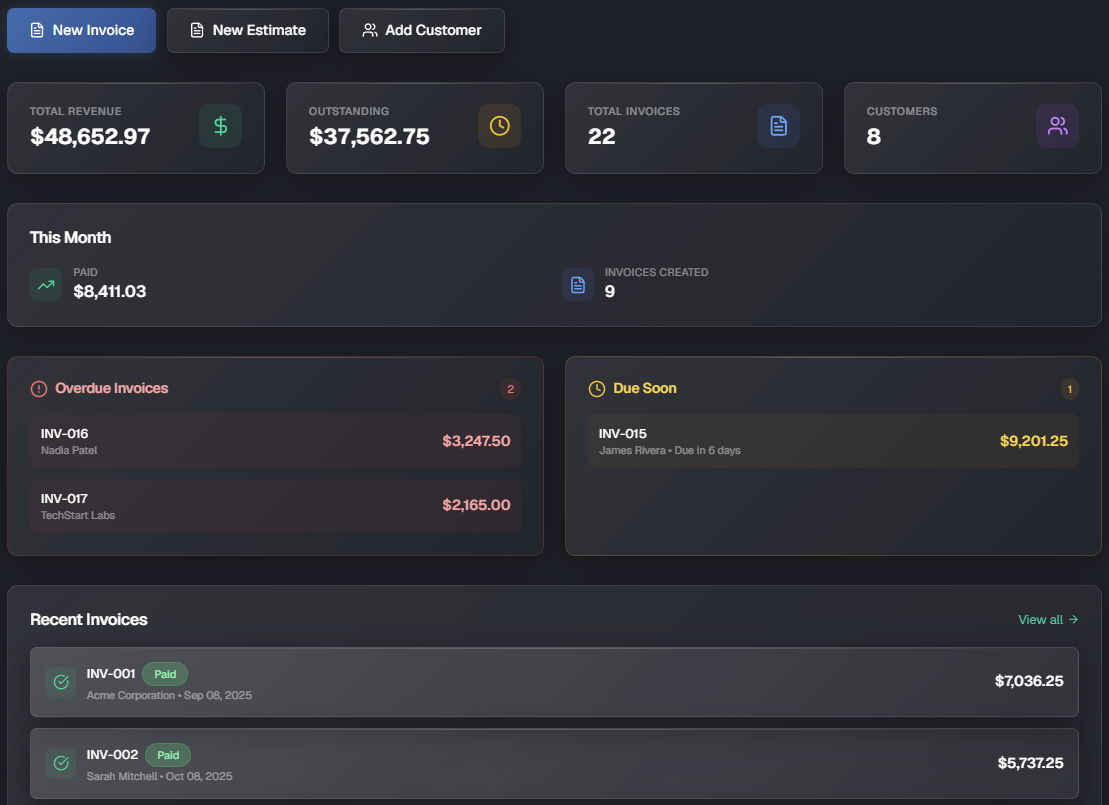Click the document icon on Total Invoices card

(778, 126)
